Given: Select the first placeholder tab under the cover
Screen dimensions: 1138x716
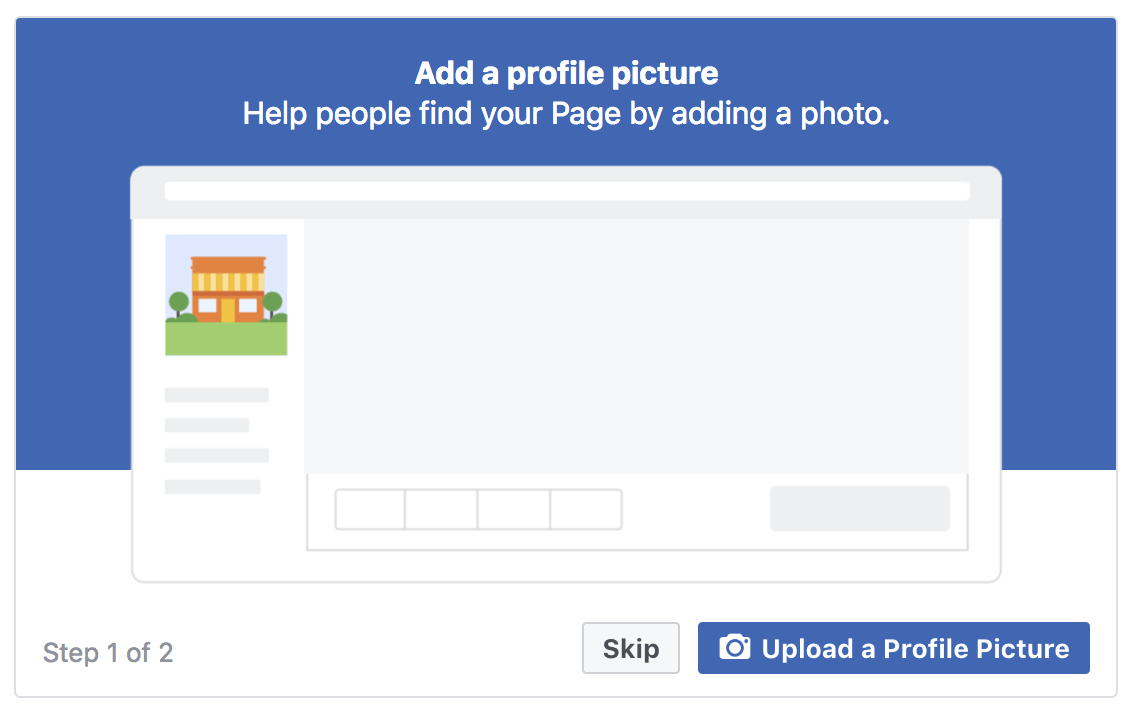Looking at the screenshot, I should pyautogui.click(x=369, y=509).
